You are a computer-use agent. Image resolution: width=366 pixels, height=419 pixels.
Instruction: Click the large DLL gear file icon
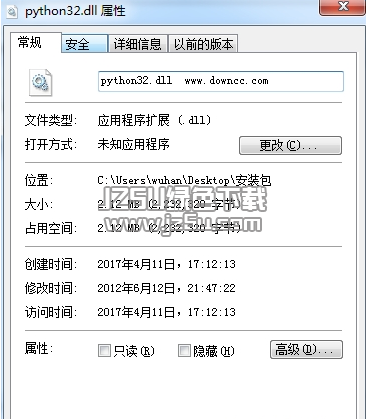(40, 83)
